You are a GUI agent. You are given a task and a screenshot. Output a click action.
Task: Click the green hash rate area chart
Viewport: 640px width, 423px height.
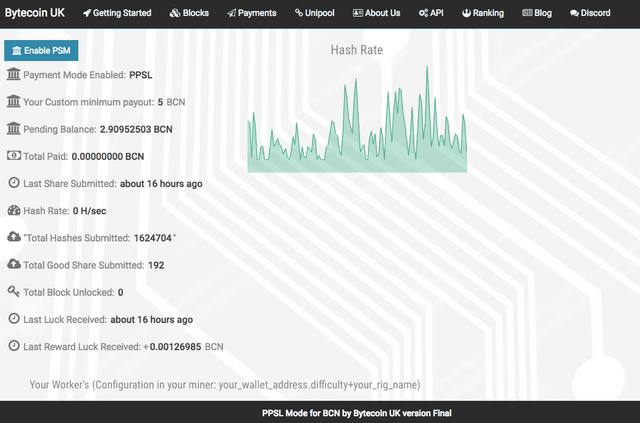point(357,119)
